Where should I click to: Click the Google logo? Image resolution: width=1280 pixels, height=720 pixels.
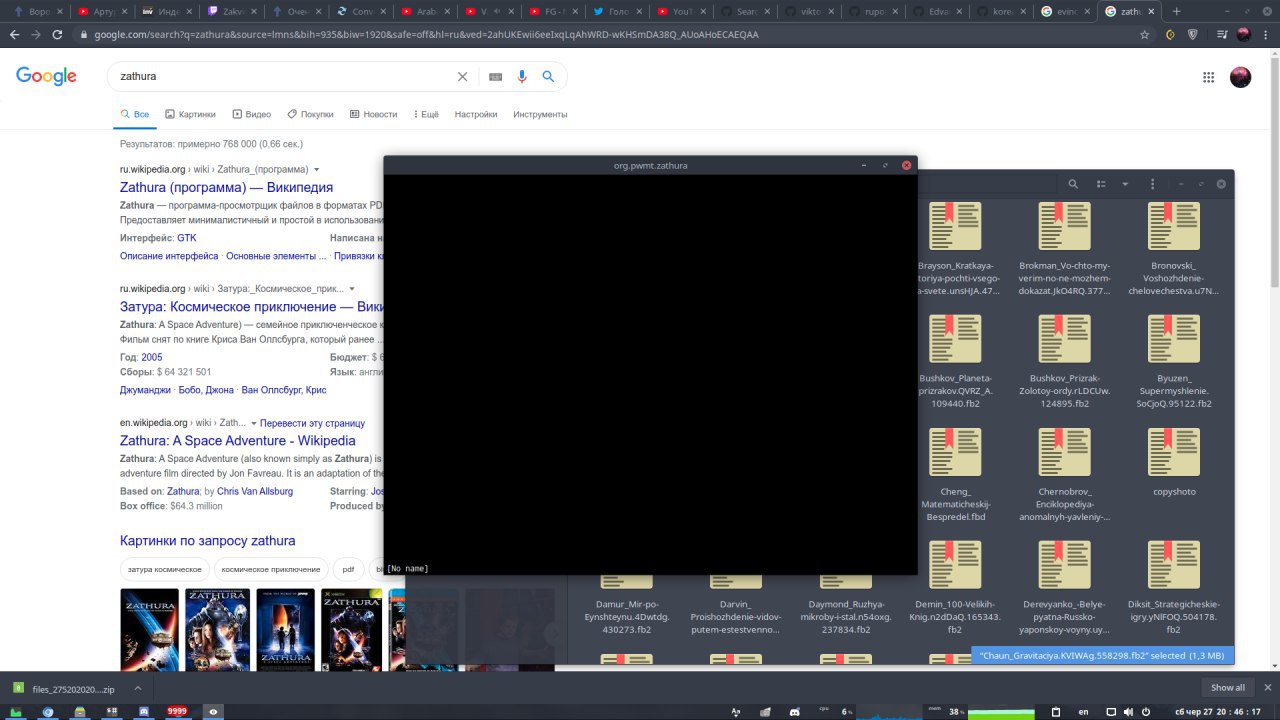point(46,77)
